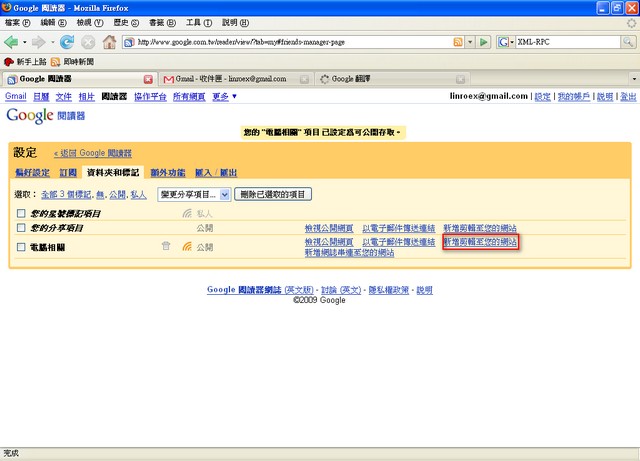Open the Home page icon
Image resolution: width=640 pixels, height=461 pixels.
(x=109, y=42)
